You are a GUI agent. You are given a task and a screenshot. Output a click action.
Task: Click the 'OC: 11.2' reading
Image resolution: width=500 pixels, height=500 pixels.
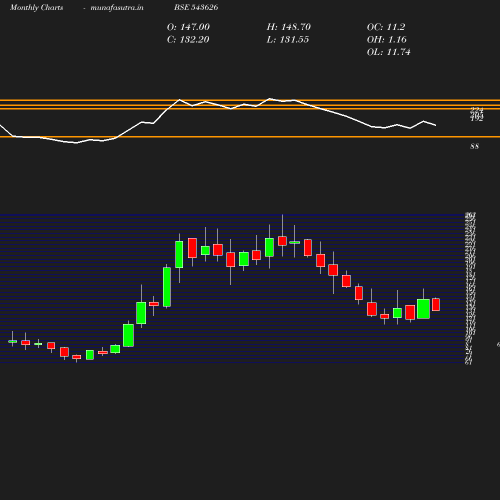tap(386, 27)
